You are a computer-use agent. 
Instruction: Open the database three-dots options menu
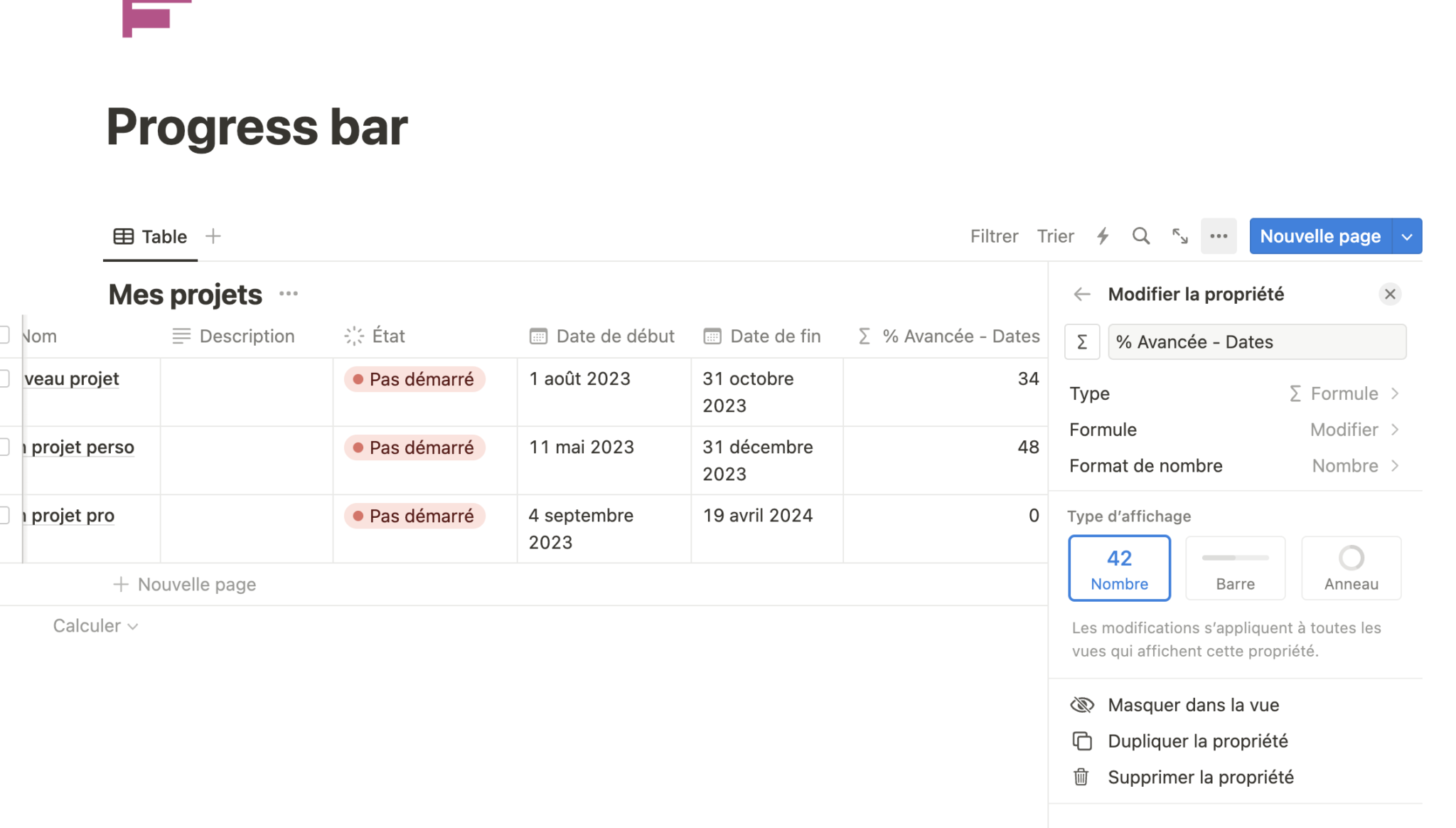pyautogui.click(x=1219, y=236)
